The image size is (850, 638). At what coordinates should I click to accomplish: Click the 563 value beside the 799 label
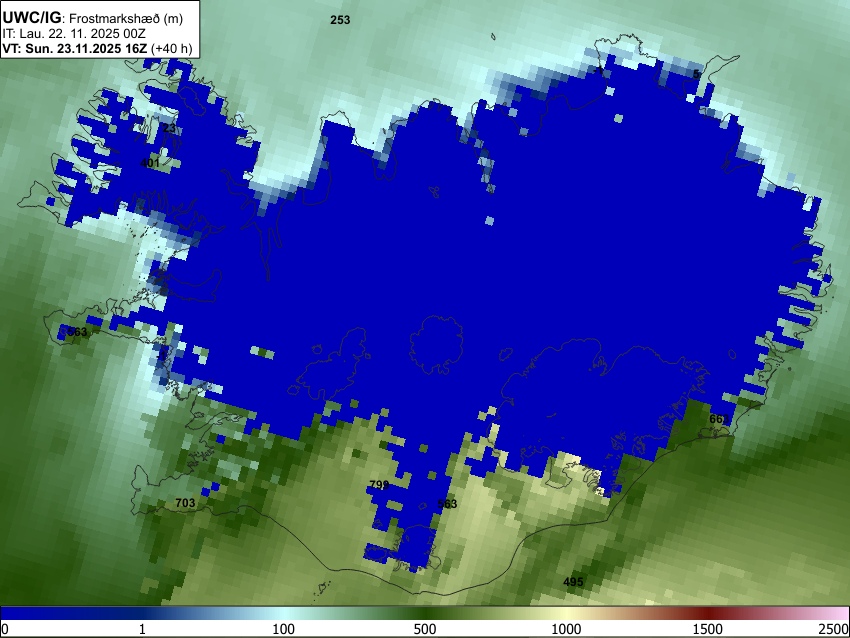(x=447, y=504)
